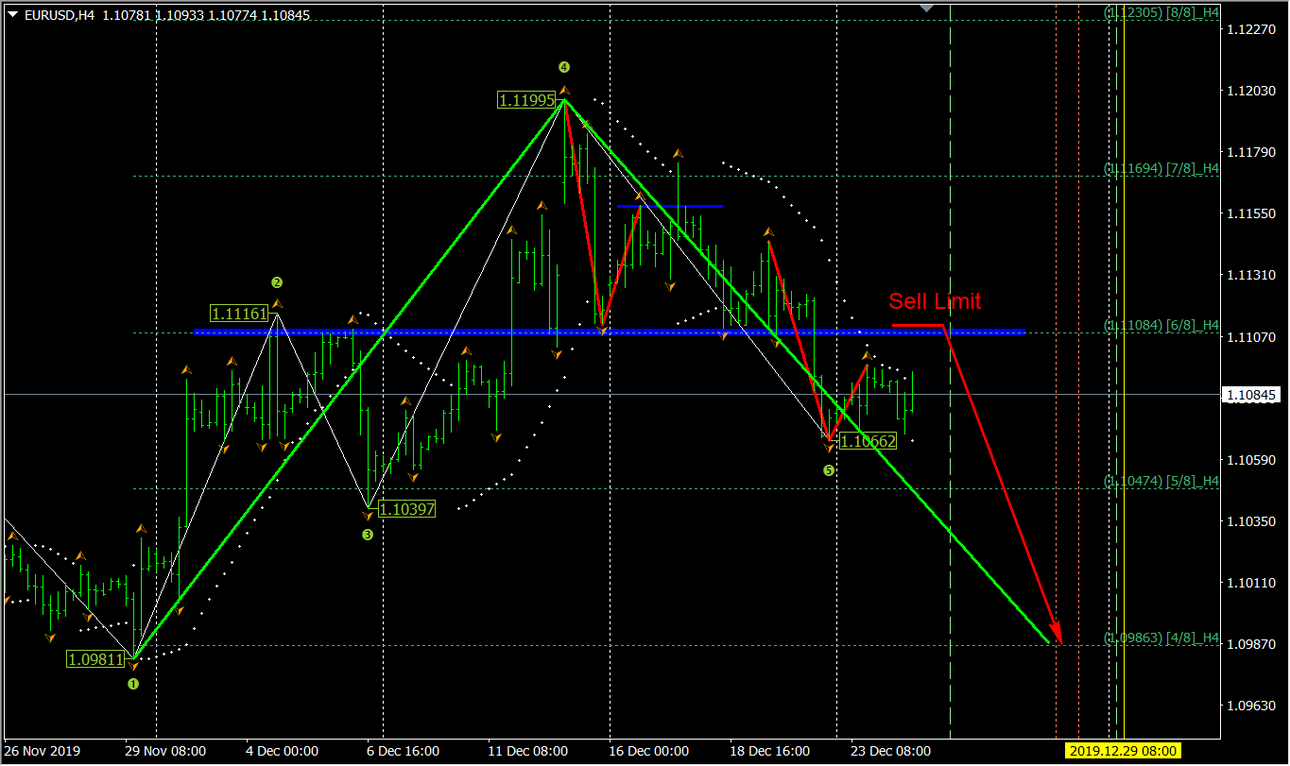Click the 1.11790 price axis value
Viewport: 1290px width, 766px height.
click(1250, 152)
